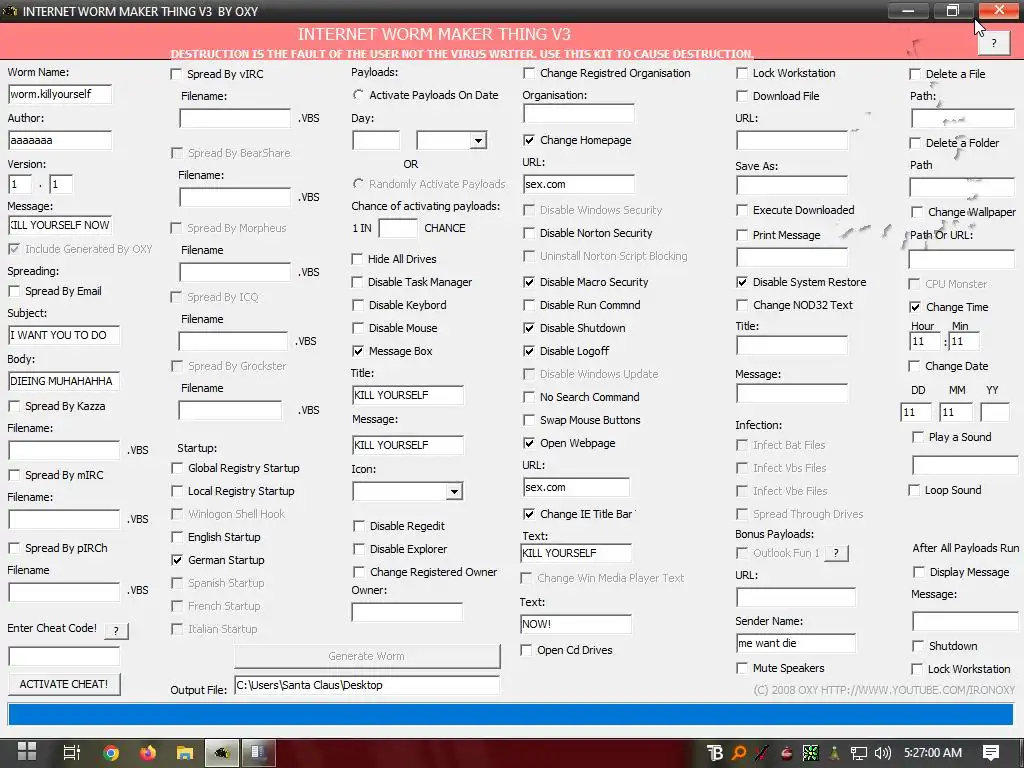
Task: Tick Play a Sound checkbox
Action: tap(918, 438)
